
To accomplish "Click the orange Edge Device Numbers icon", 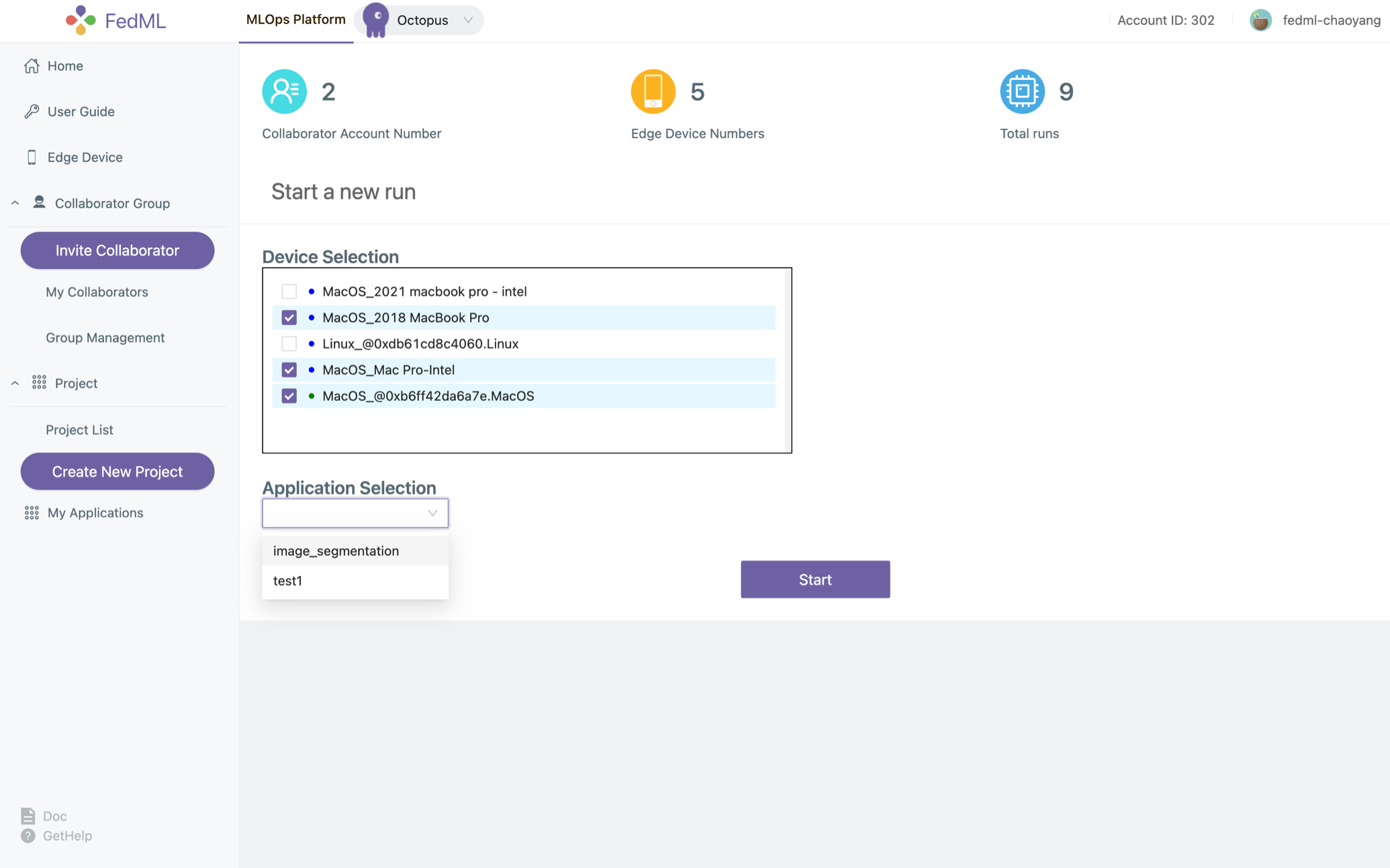I will [x=653, y=91].
